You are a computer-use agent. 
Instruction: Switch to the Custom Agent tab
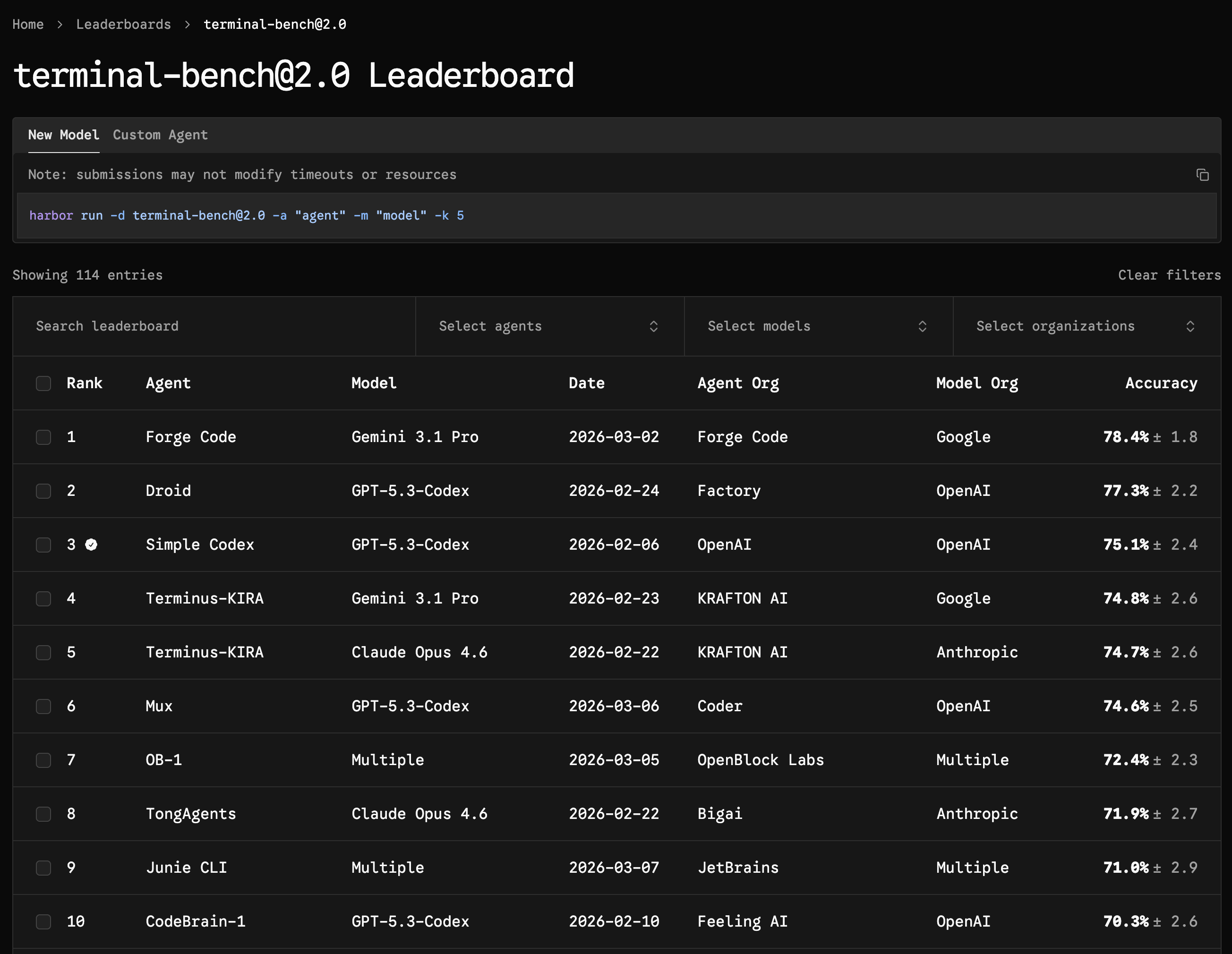pos(160,136)
